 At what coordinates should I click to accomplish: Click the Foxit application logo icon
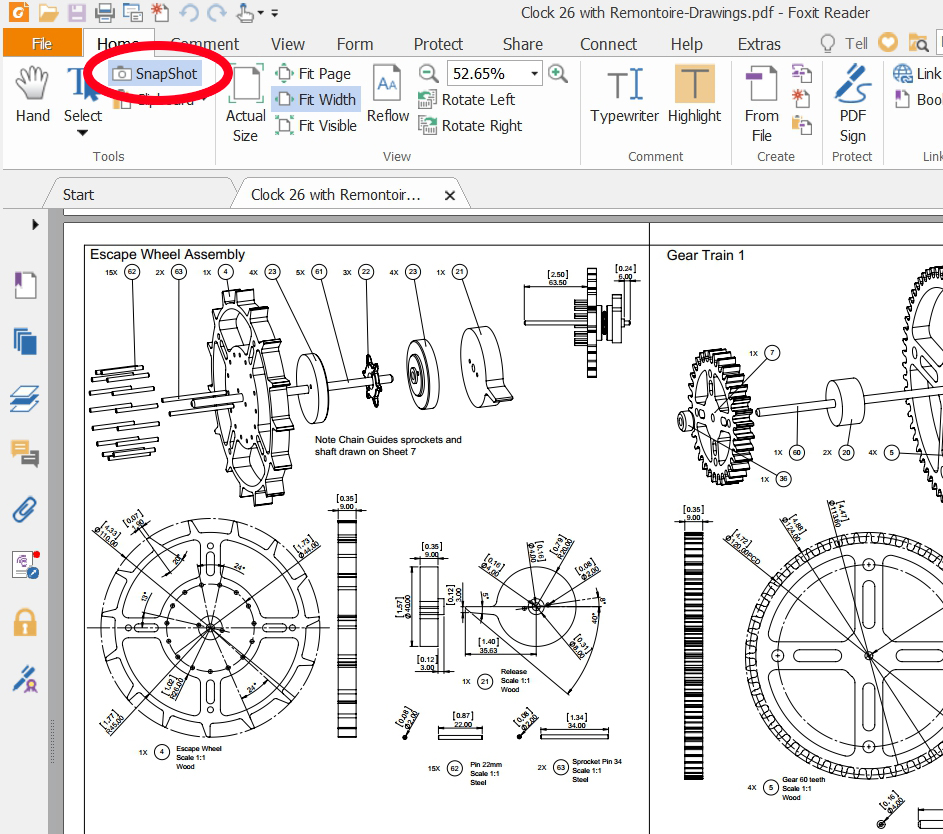click(19, 11)
